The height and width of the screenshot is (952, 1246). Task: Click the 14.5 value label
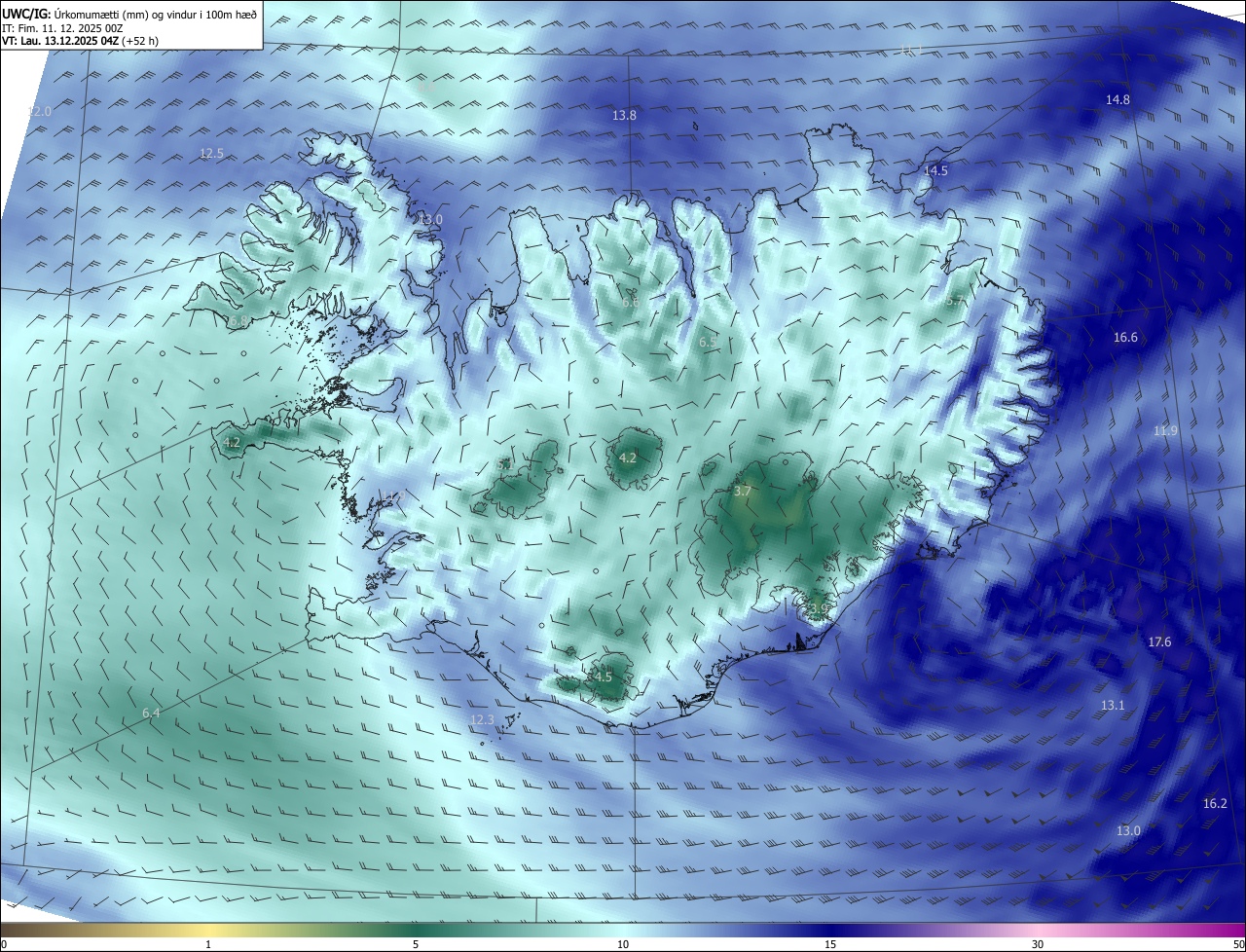[935, 170]
